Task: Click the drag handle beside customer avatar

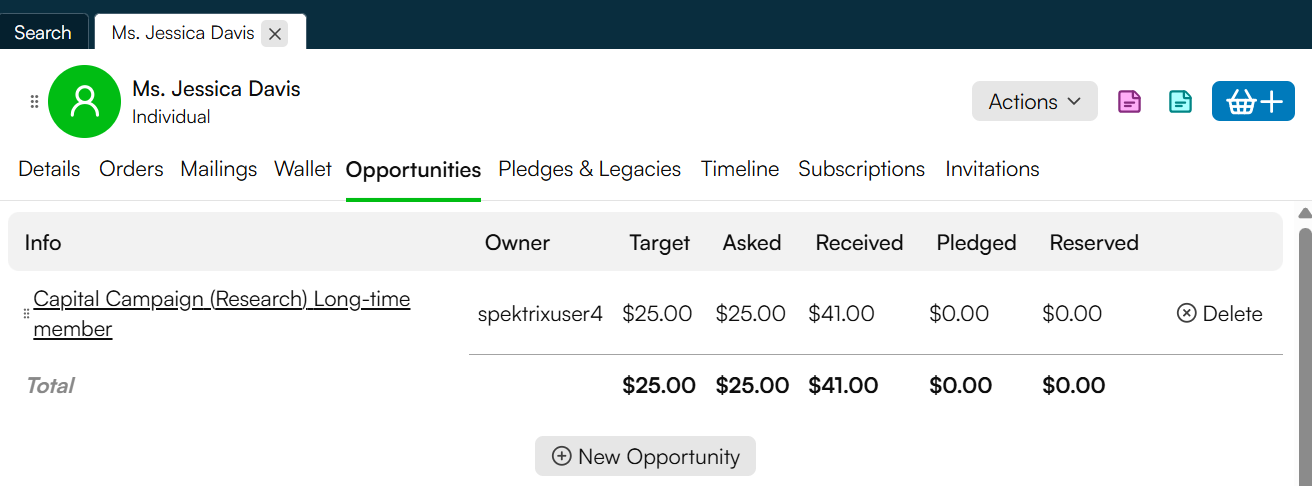Action: 34,101
